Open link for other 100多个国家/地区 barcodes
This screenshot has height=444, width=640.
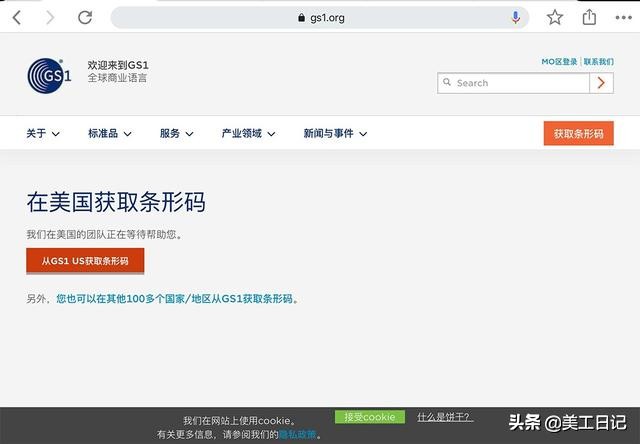click(175, 299)
